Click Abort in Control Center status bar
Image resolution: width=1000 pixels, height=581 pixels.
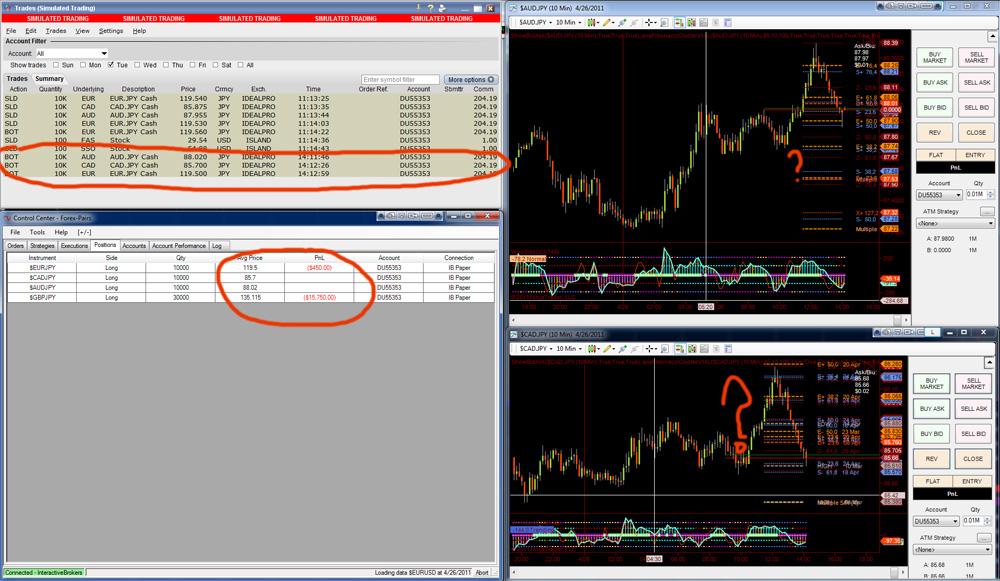482,572
